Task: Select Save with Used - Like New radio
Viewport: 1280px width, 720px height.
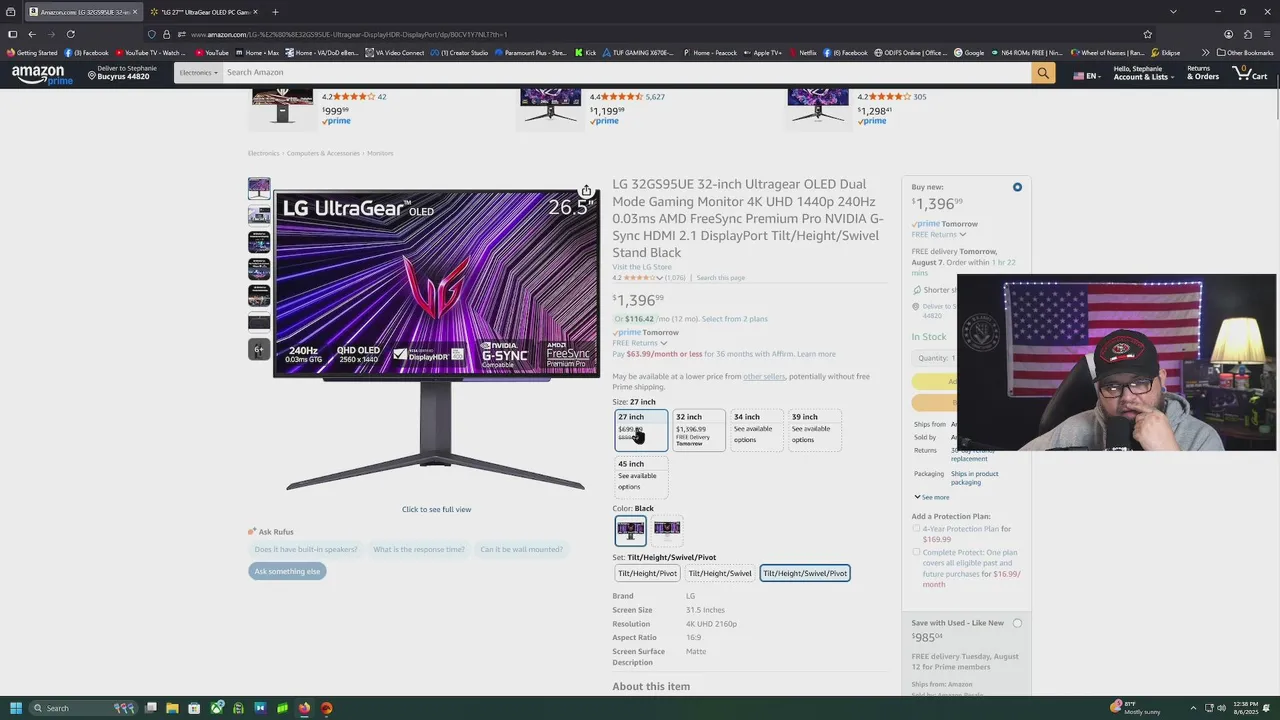Action: (1017, 623)
